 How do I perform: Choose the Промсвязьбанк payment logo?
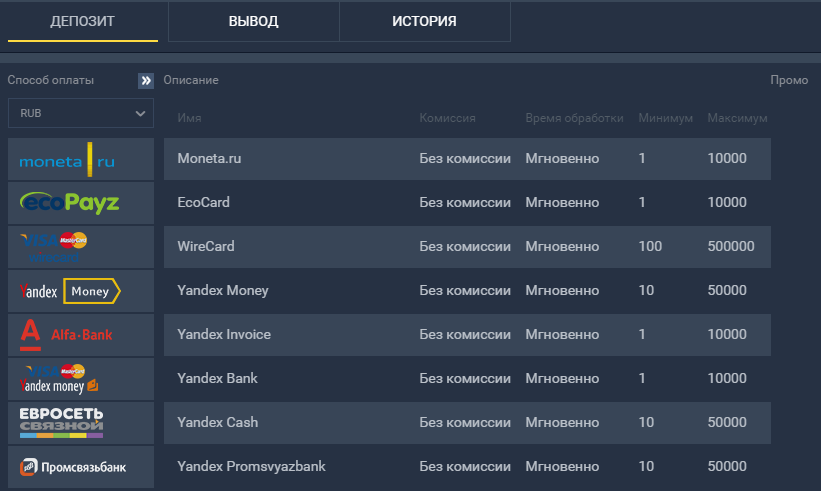(x=81, y=467)
